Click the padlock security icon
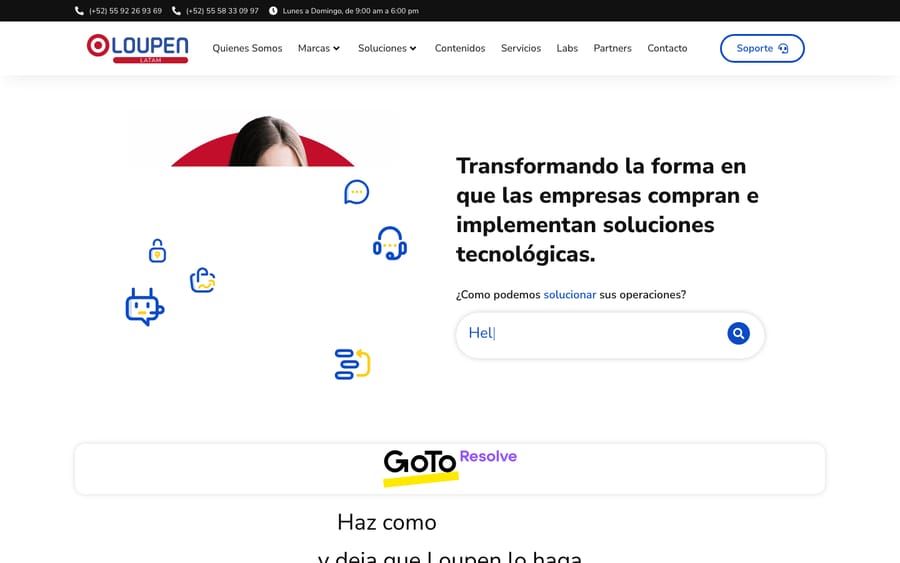The height and width of the screenshot is (563, 900). [x=157, y=251]
